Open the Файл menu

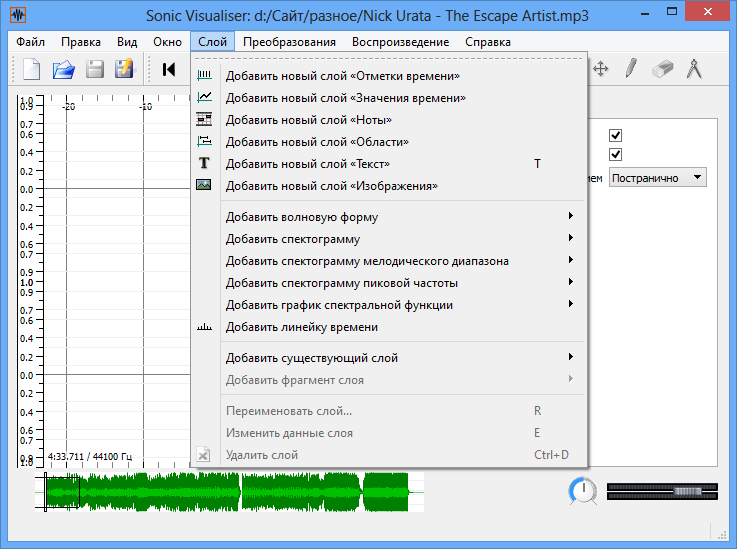click(31, 42)
